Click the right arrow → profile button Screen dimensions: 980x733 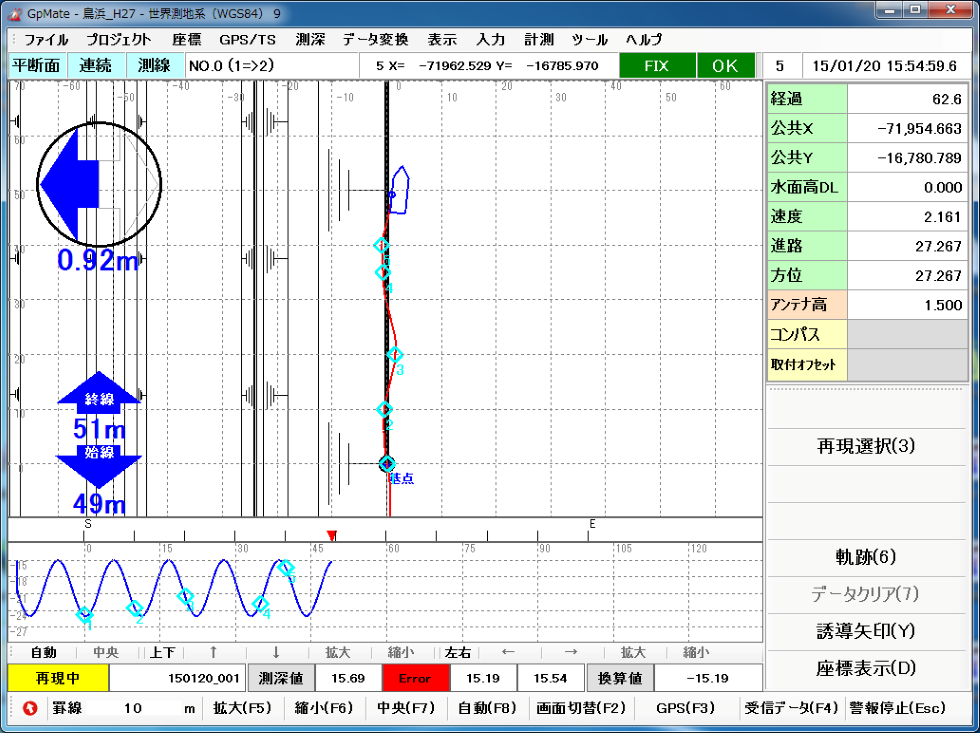coord(570,652)
